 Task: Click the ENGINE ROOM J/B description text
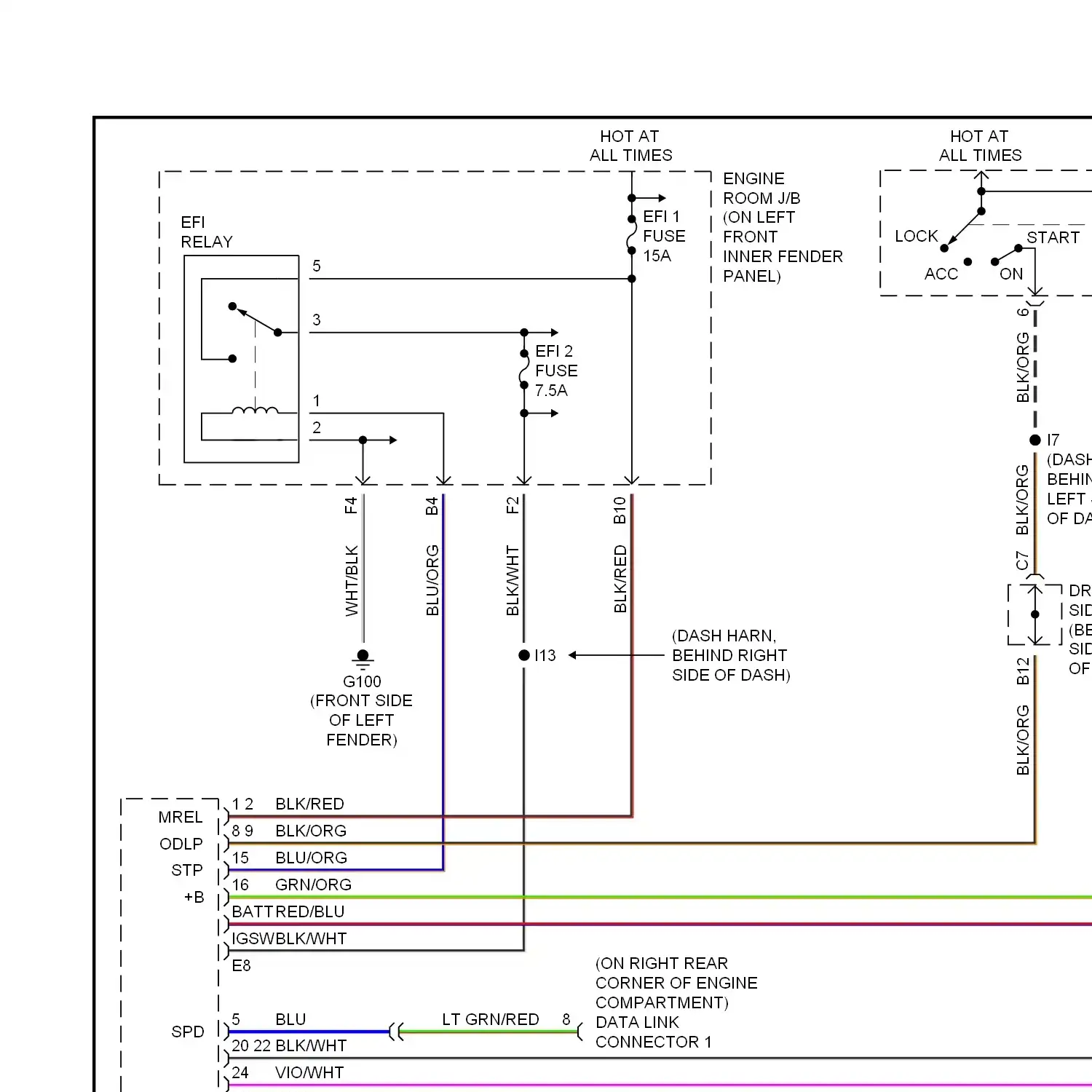782,227
